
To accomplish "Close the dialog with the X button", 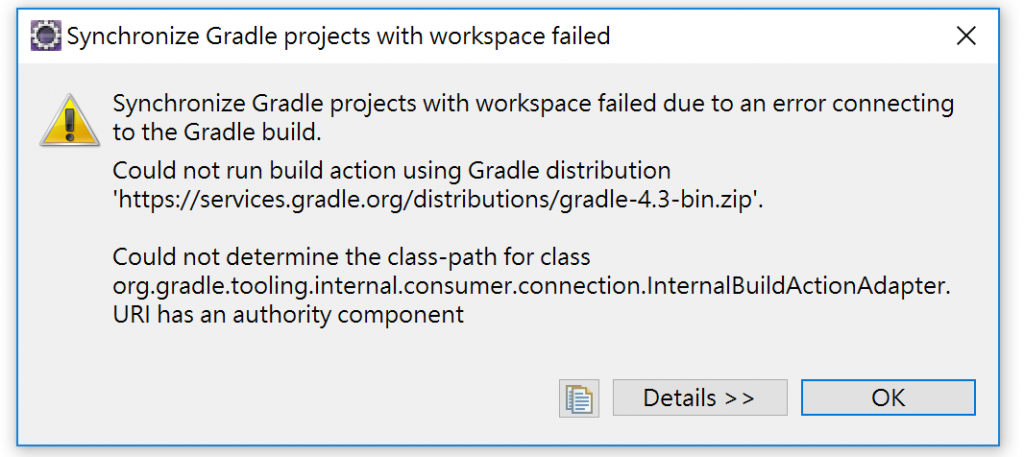I will tap(966, 37).
